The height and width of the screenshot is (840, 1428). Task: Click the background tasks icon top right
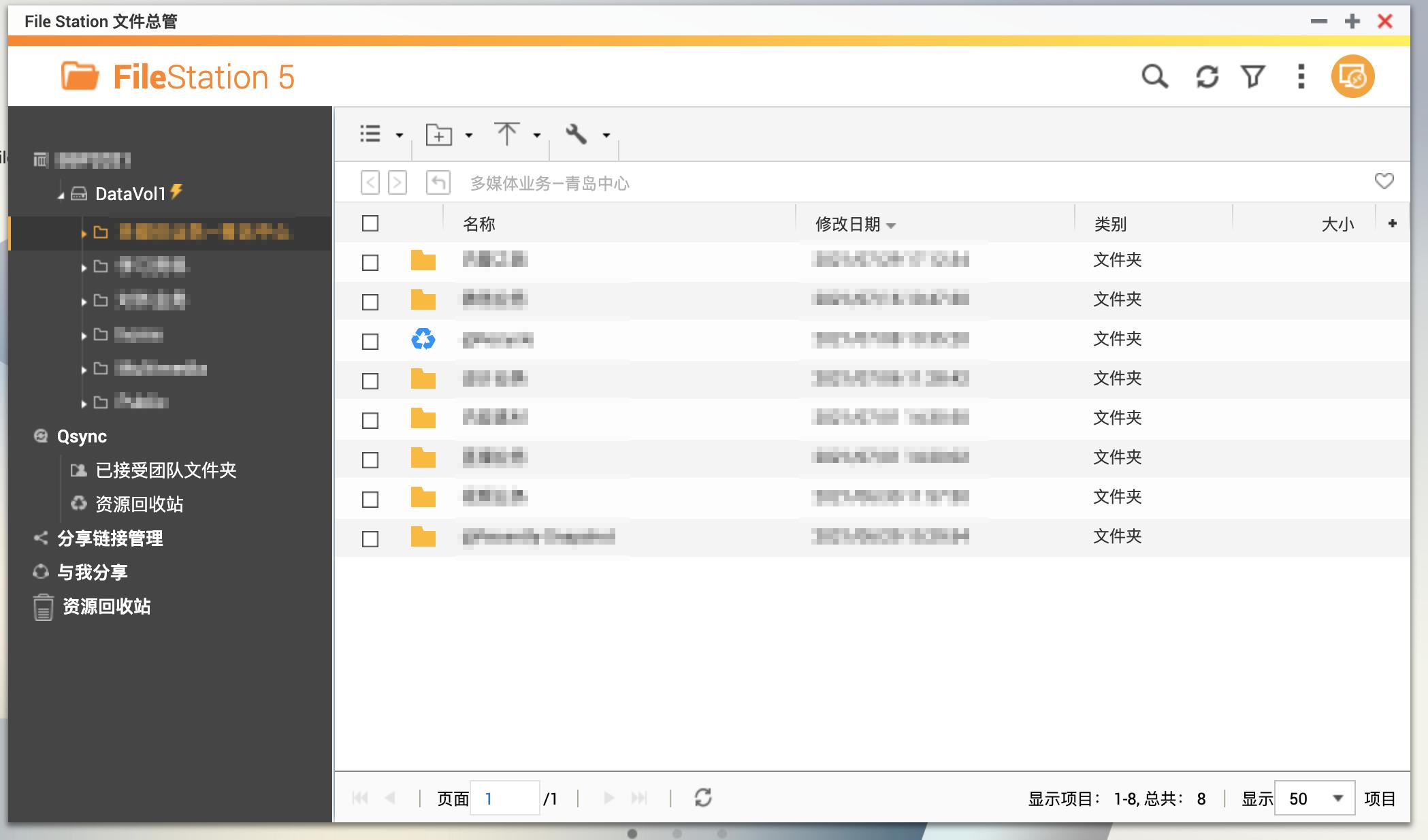1352,77
